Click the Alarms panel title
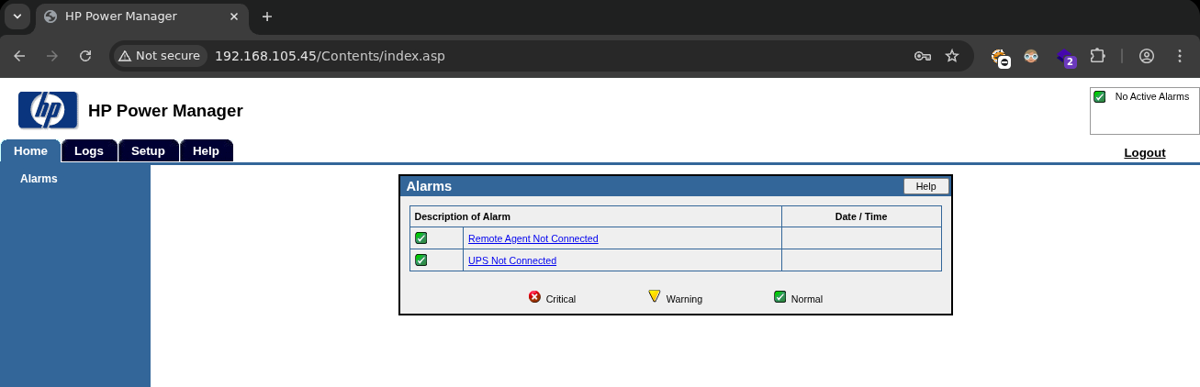The width and height of the screenshot is (1200, 387). 429,186
